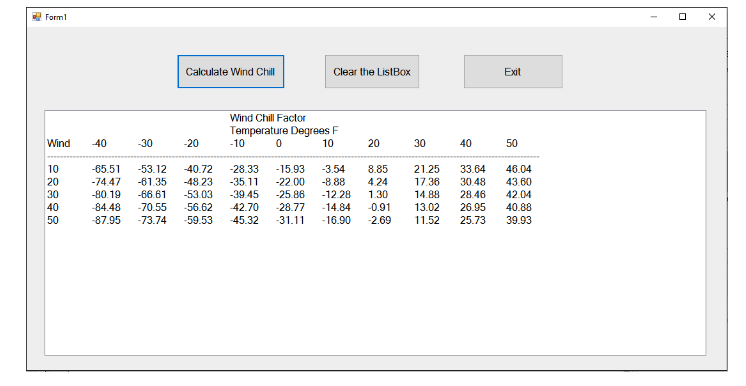Image resolution: width=746 pixels, height=386 pixels.
Task: Click the value -2.69
Action: pyautogui.click(x=379, y=220)
